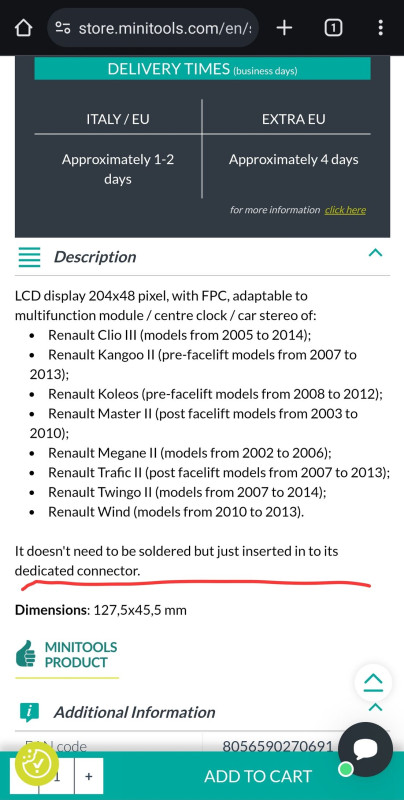Tap the yellow-green clock badge icon

pyautogui.click(x=37, y=764)
